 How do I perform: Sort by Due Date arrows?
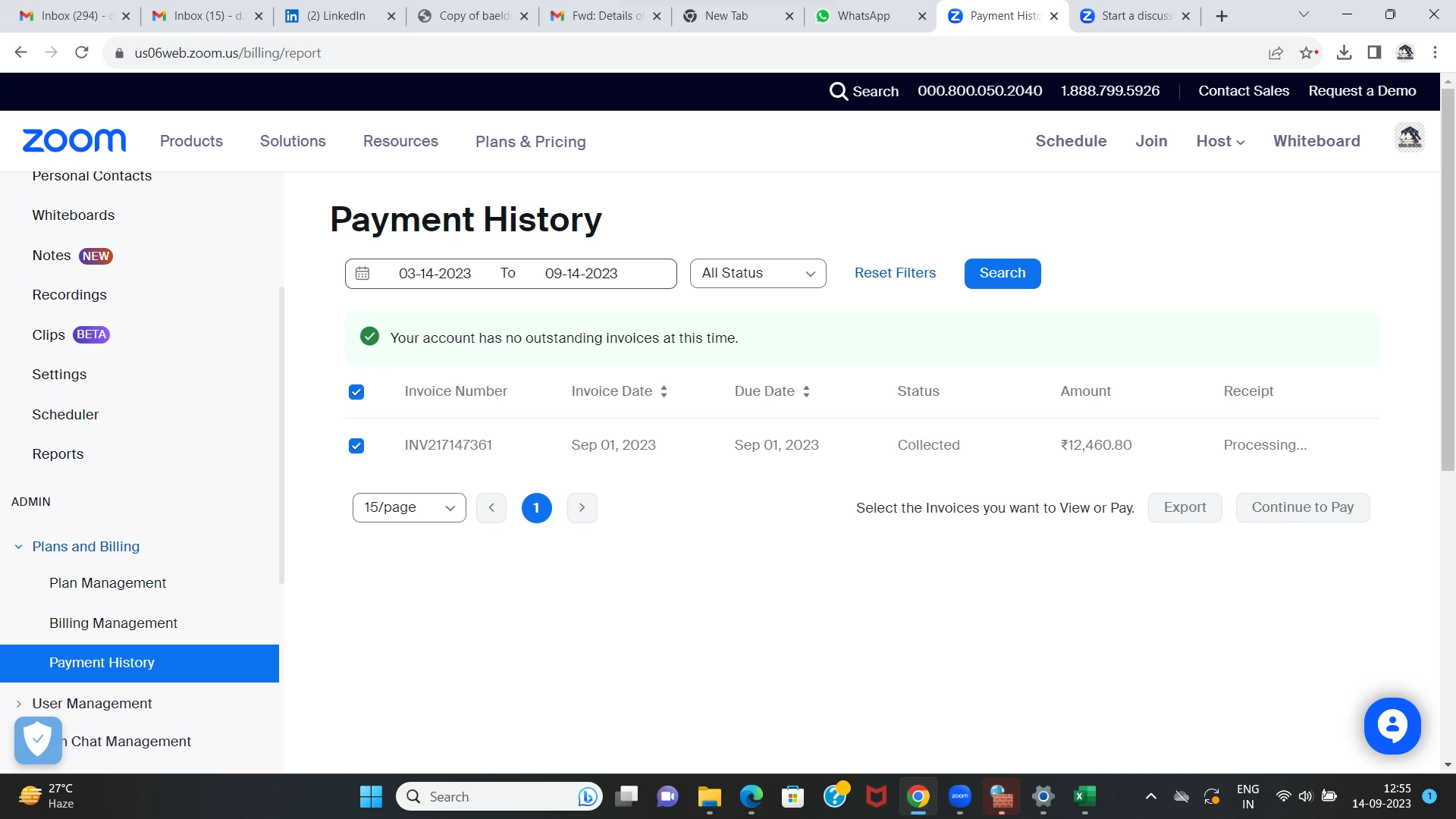pos(806,392)
